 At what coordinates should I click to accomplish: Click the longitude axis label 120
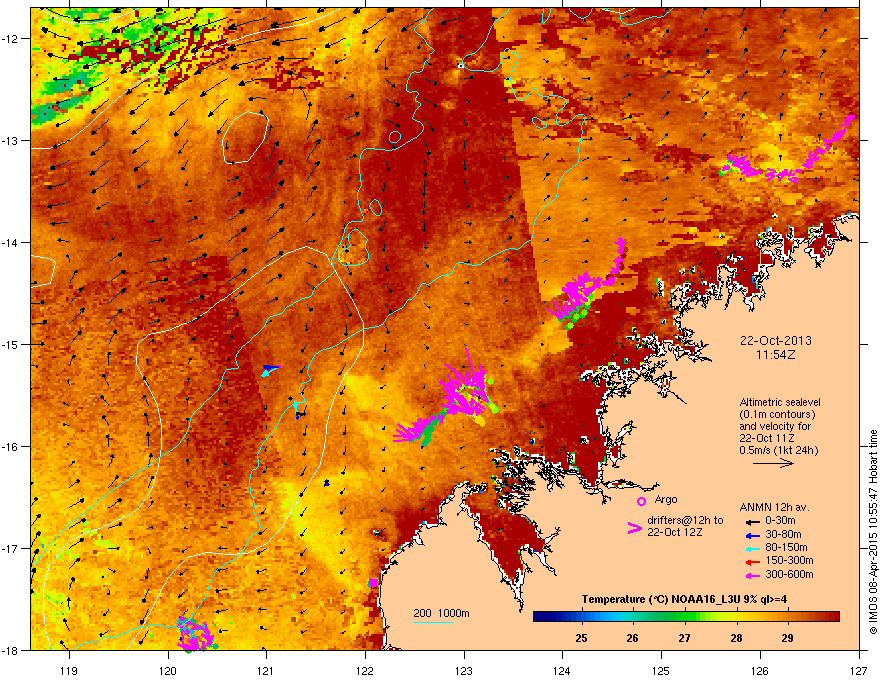[x=168, y=670]
